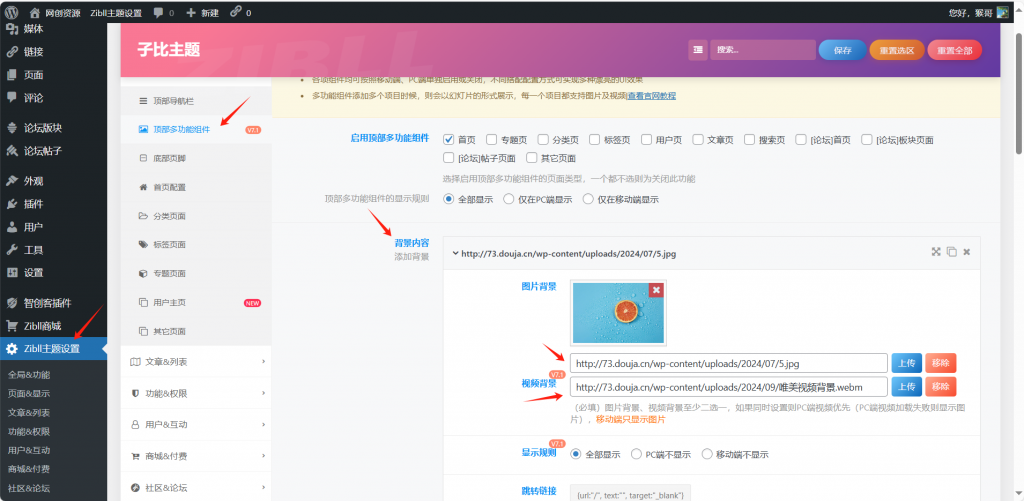Expand the 社区&论坛 panel group
1024x501 pixels.
pos(196,487)
